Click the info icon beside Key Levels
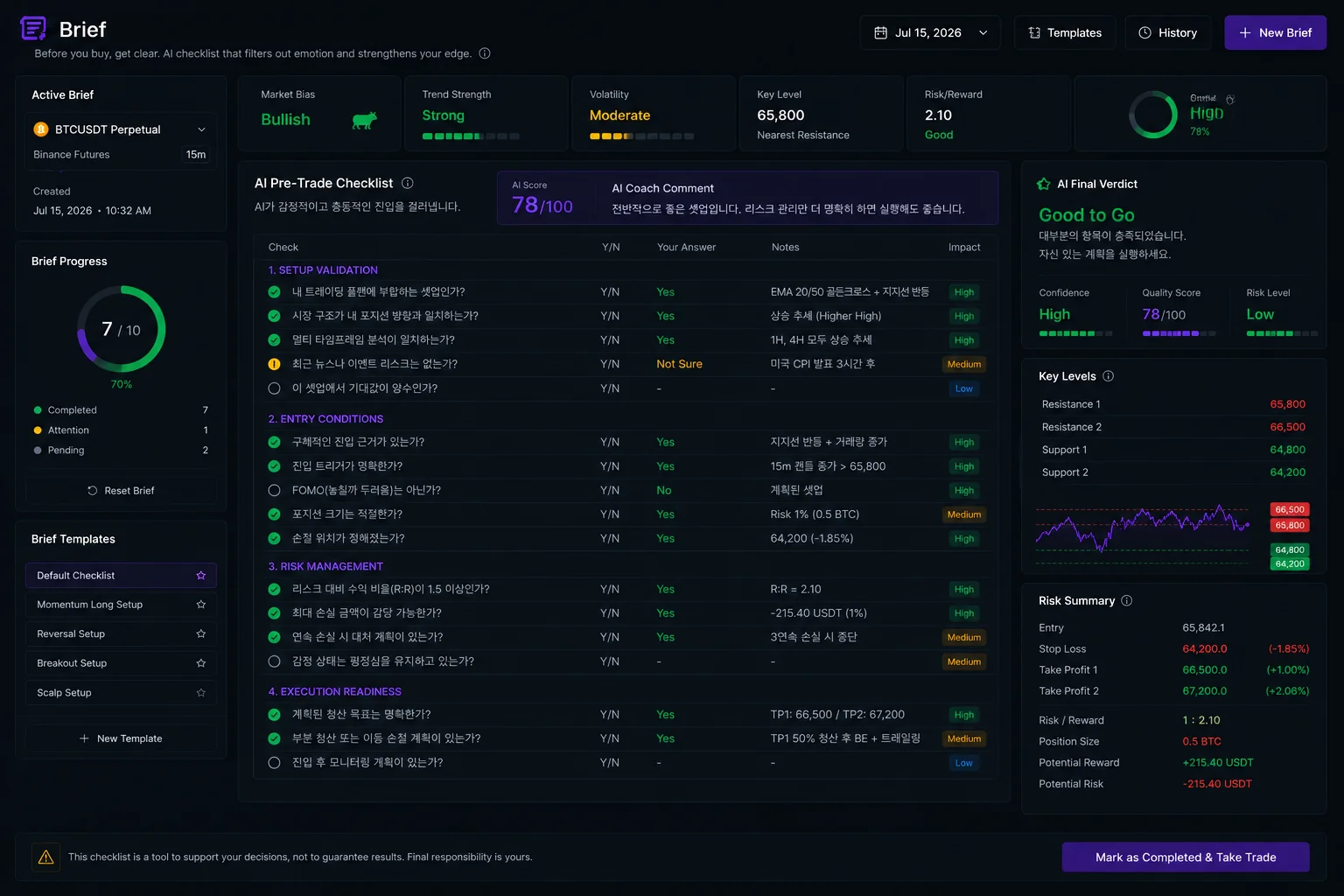This screenshot has height=896, width=1344. click(x=1109, y=376)
